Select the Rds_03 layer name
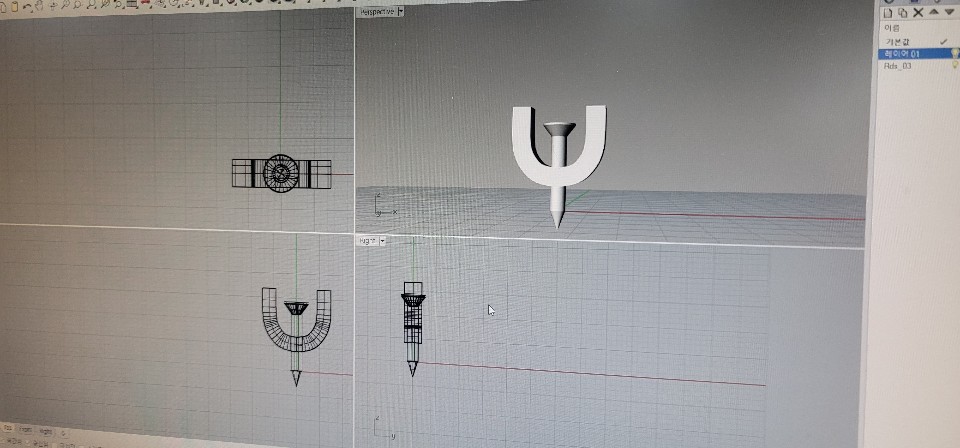 pos(898,65)
